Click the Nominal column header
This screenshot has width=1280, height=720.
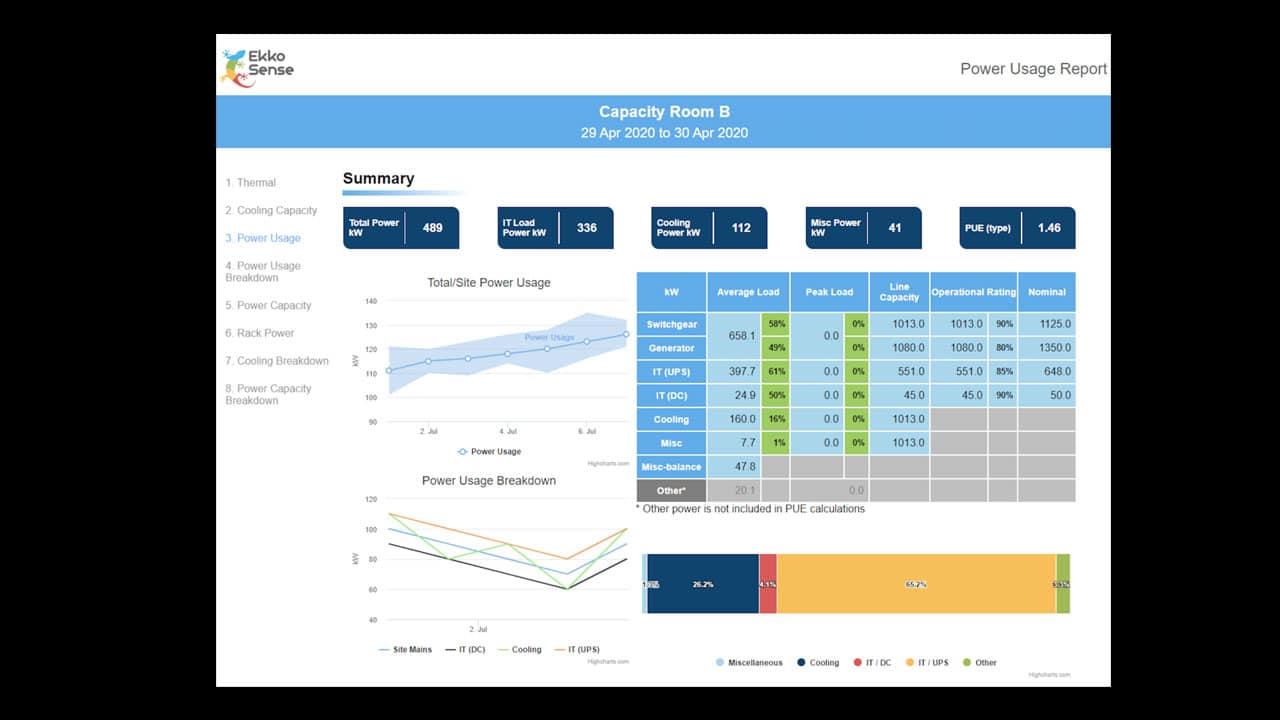[1047, 292]
